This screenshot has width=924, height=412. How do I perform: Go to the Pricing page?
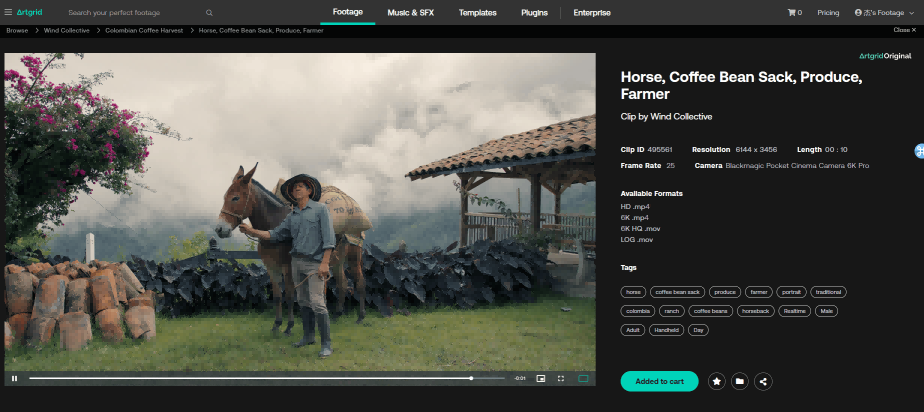pyautogui.click(x=828, y=13)
